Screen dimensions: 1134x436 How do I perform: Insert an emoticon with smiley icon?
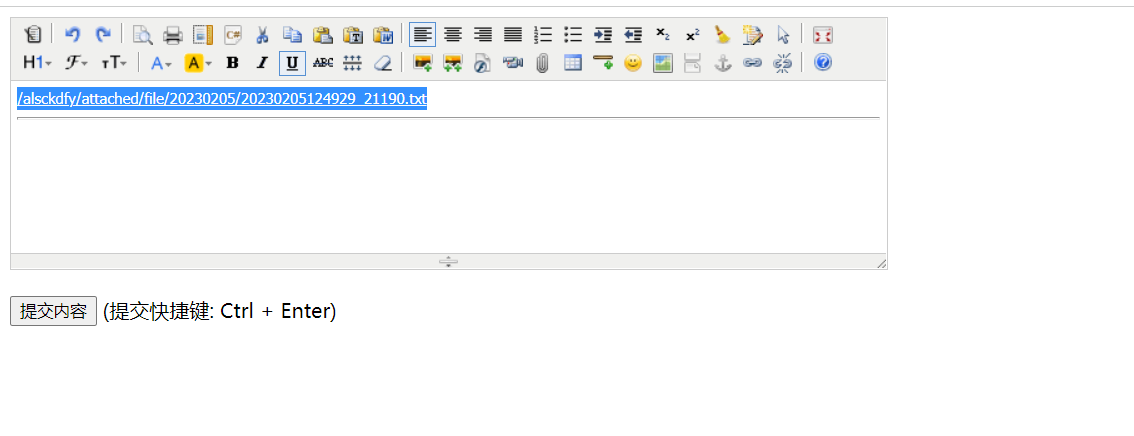coord(632,63)
